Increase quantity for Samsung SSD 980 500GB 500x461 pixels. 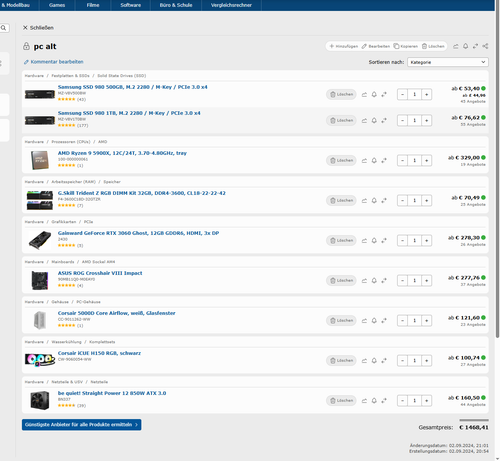click(x=427, y=95)
